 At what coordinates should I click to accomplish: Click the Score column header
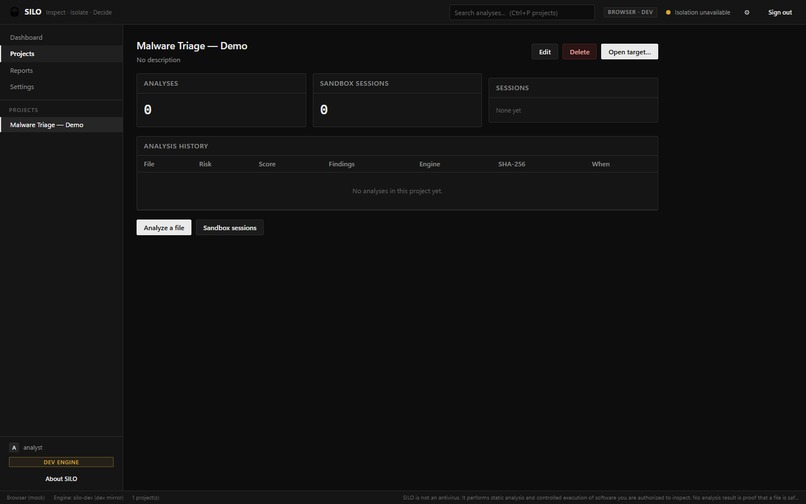click(x=267, y=164)
